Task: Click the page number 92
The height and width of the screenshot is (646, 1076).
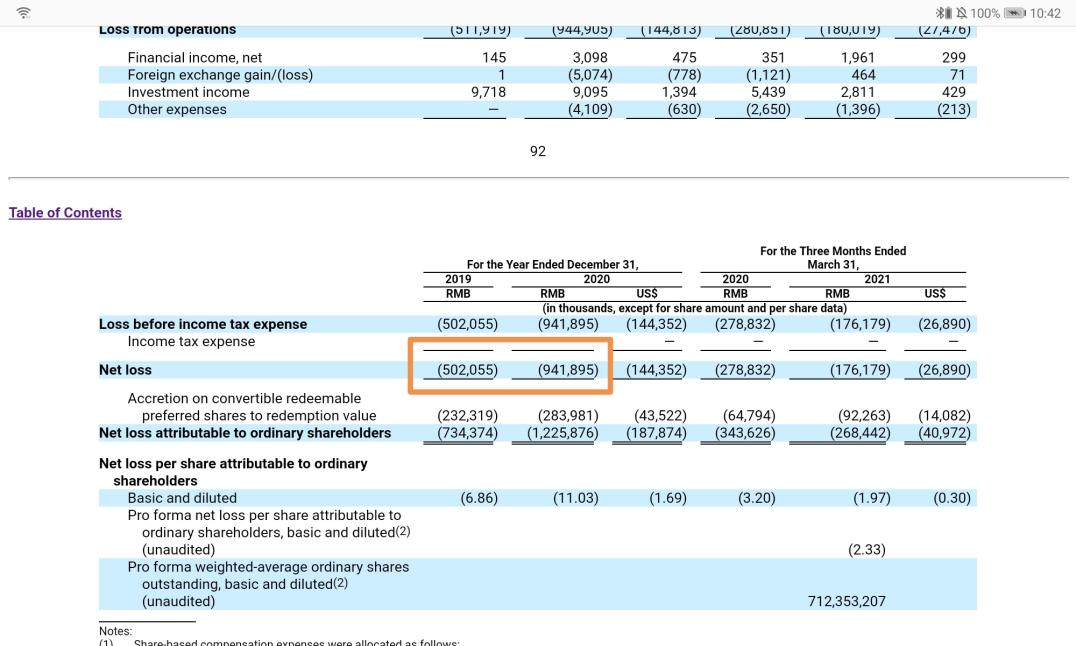Action: point(537,152)
